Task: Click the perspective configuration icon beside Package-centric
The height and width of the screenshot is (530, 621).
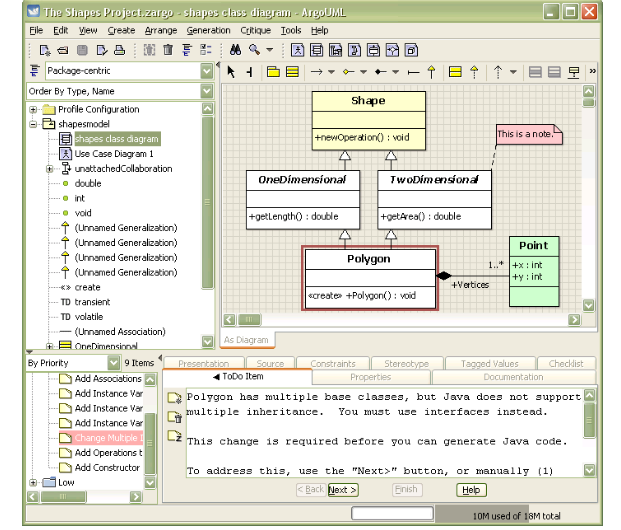Action: (x=35, y=71)
